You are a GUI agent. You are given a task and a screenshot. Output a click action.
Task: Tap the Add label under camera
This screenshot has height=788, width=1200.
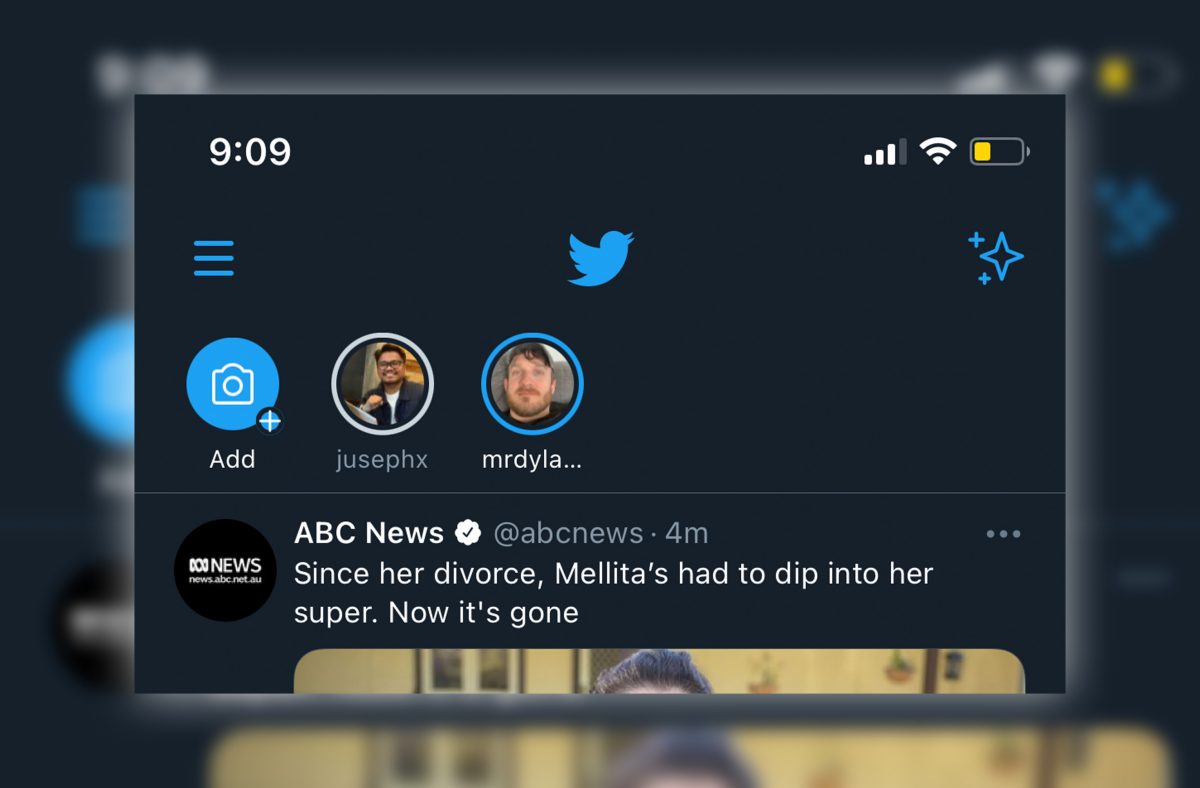coord(232,459)
